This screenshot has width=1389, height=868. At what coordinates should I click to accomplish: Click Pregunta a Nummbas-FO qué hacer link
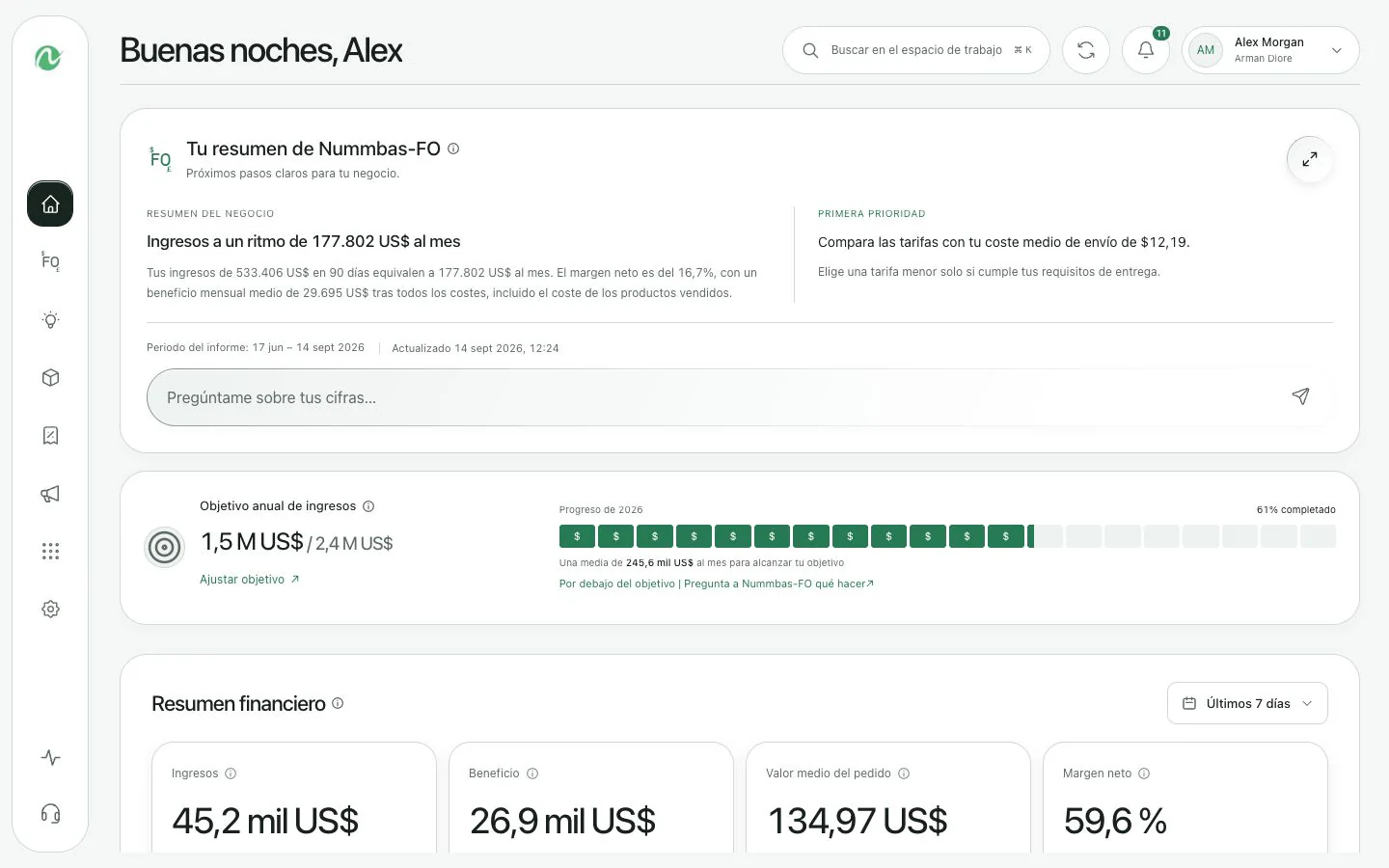point(778,583)
